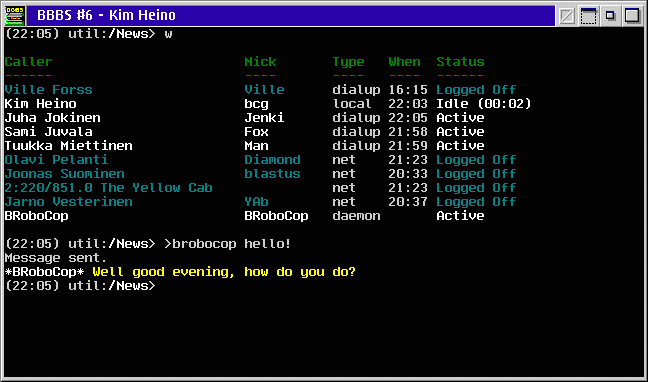
Task: Click the slashed-box title bar button
Action: (x=566, y=16)
